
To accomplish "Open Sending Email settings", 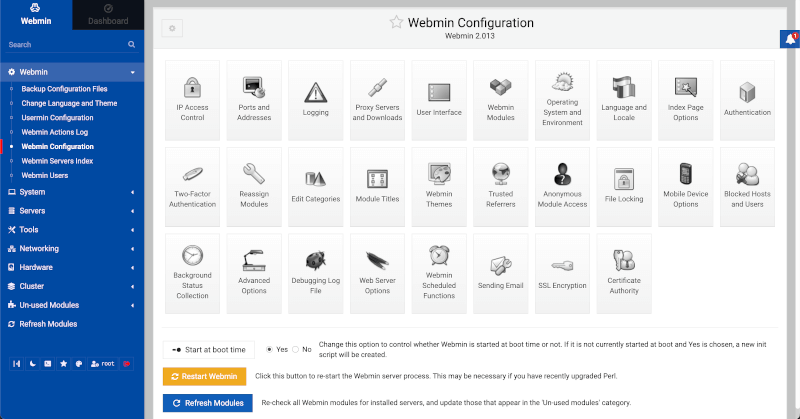I will 501,274.
